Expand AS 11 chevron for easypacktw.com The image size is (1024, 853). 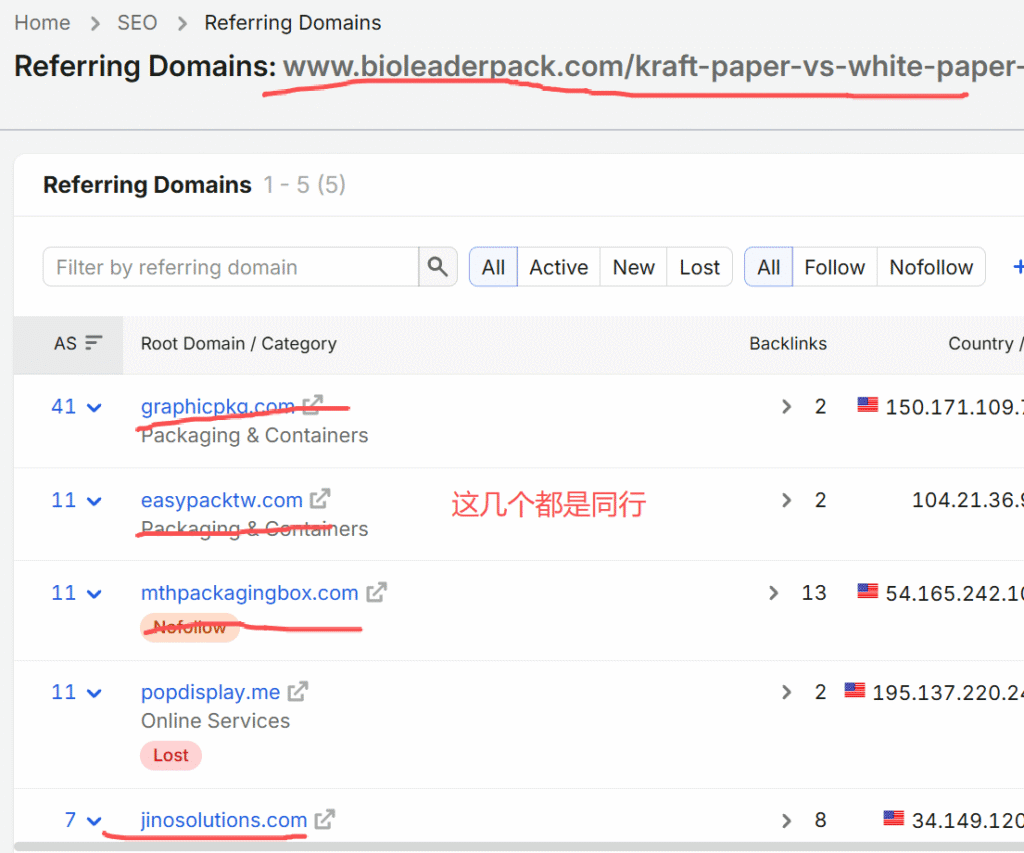tap(94, 501)
